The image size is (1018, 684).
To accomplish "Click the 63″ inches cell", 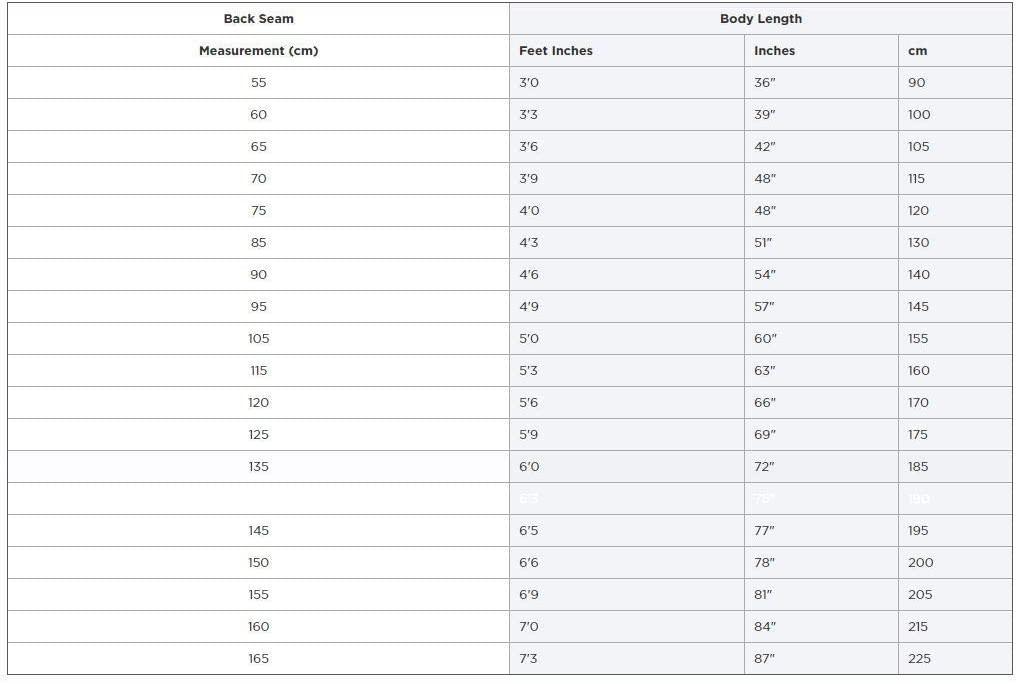I will (x=765, y=371).
